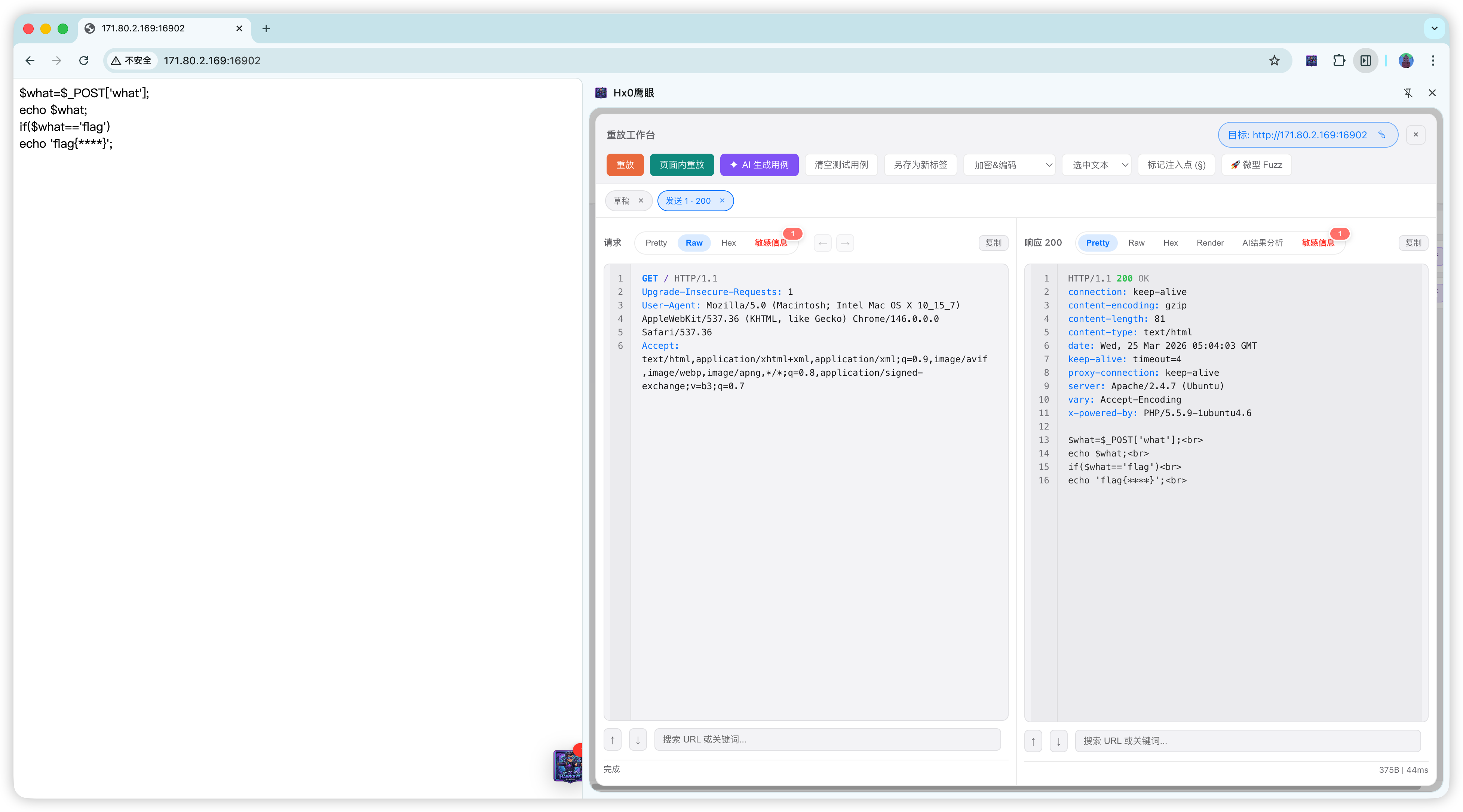Open Chrome tab search chevron
The height and width of the screenshot is (812, 1463).
[x=1434, y=28]
